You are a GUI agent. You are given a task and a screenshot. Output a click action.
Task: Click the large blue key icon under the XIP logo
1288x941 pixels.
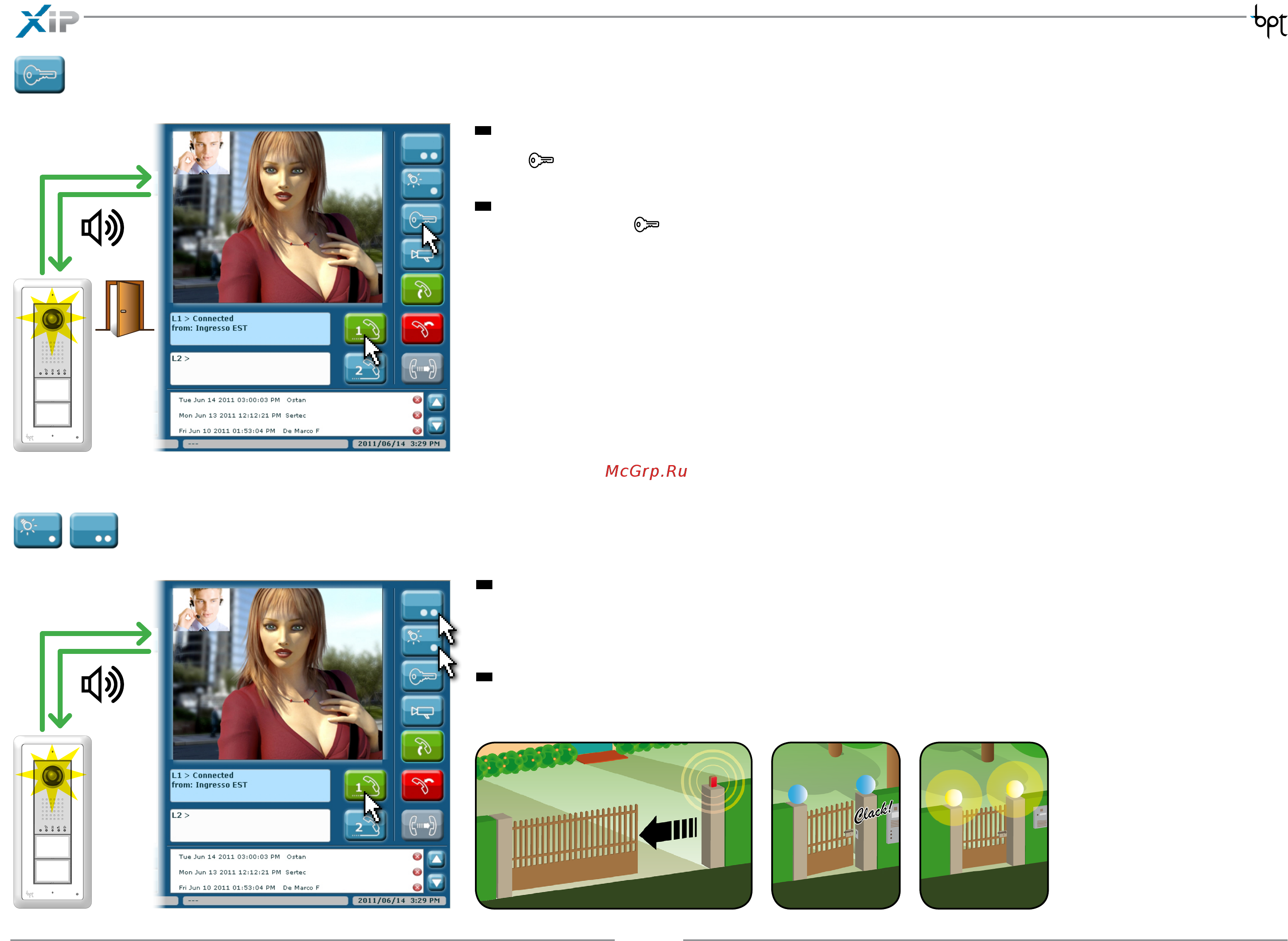[x=39, y=75]
